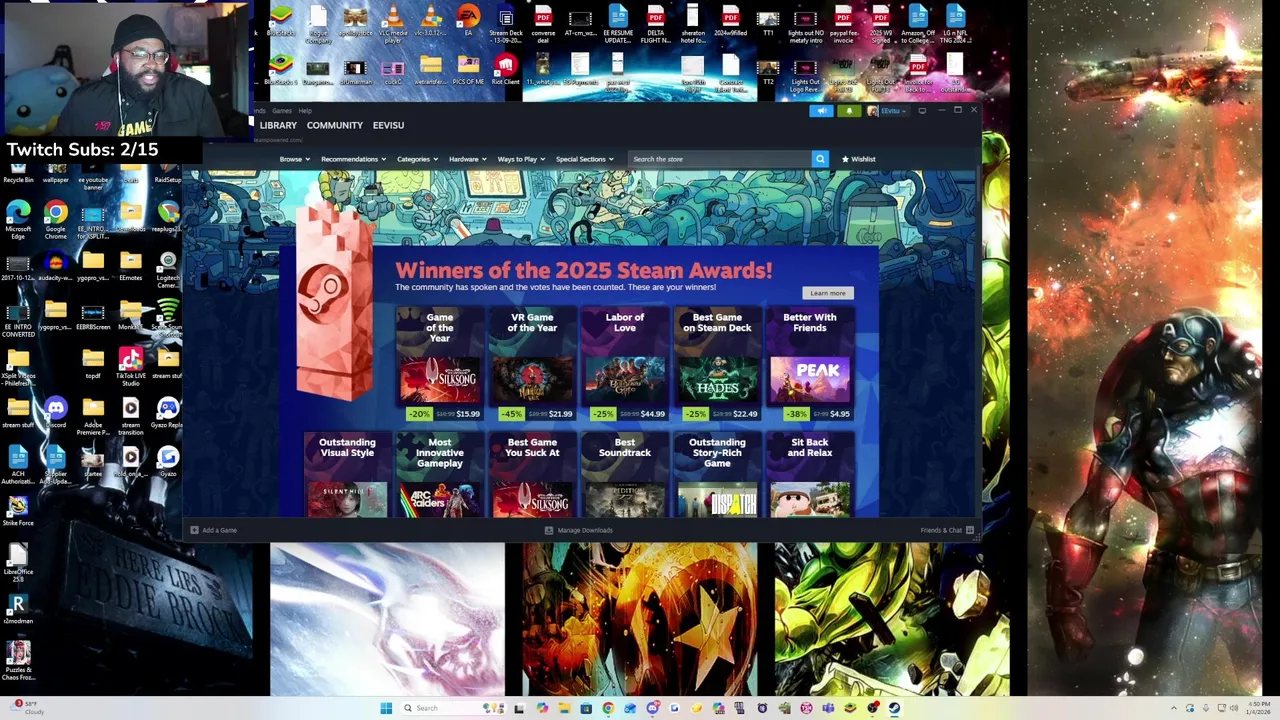Open the green Steam notifications bell
This screenshot has width=1280, height=720.
(x=849, y=111)
